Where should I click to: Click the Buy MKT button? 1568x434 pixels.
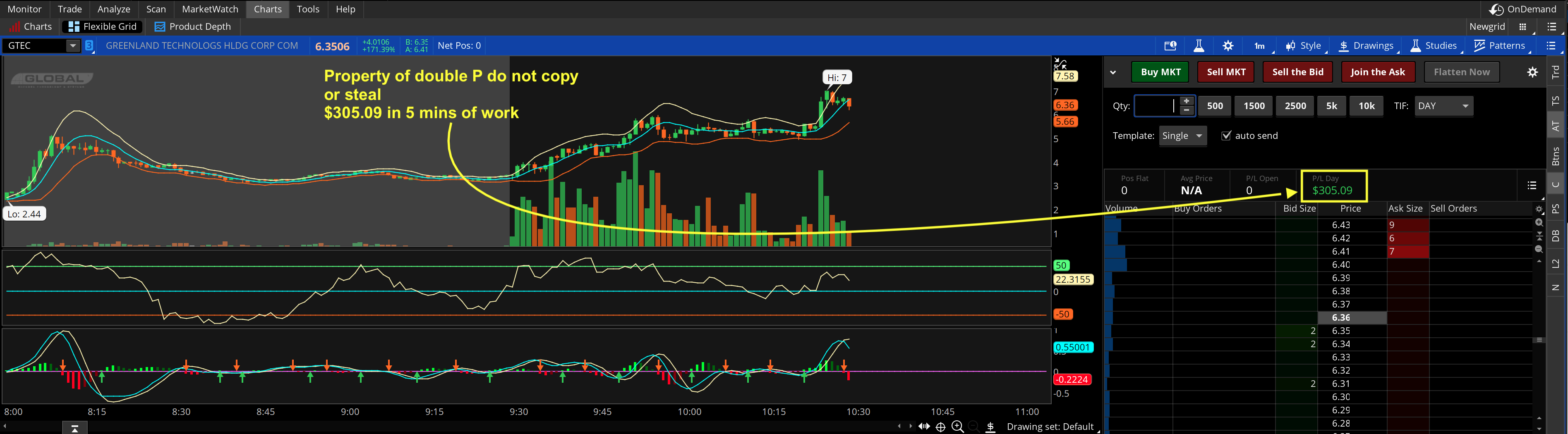coord(1160,72)
